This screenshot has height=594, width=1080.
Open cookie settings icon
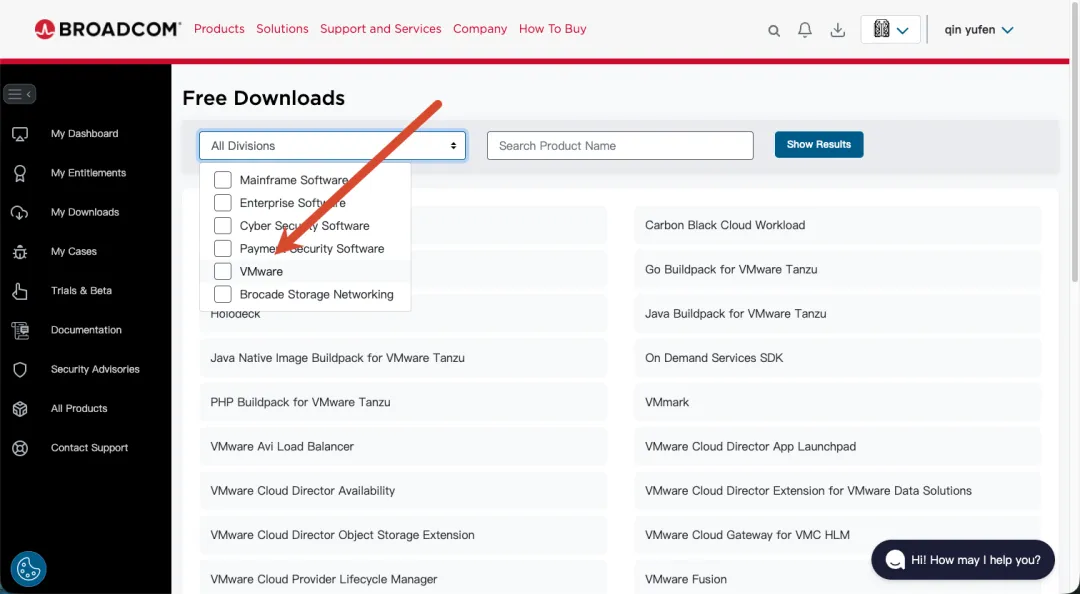pyautogui.click(x=28, y=569)
